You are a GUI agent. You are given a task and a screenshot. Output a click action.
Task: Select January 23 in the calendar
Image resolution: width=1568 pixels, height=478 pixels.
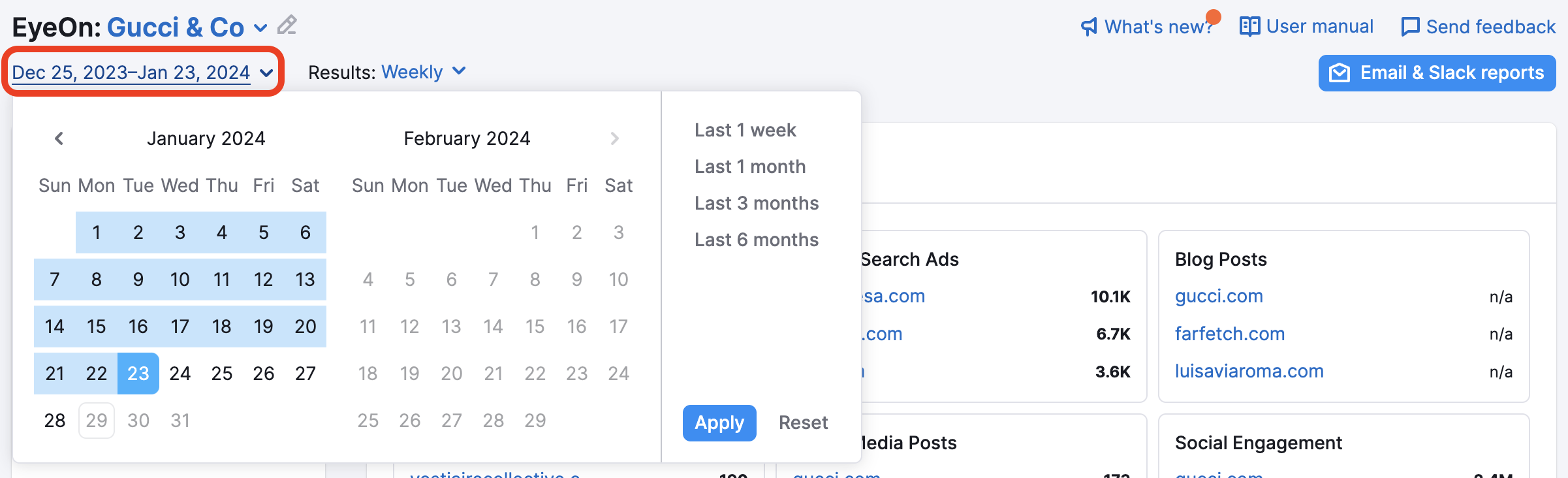pyautogui.click(x=138, y=374)
